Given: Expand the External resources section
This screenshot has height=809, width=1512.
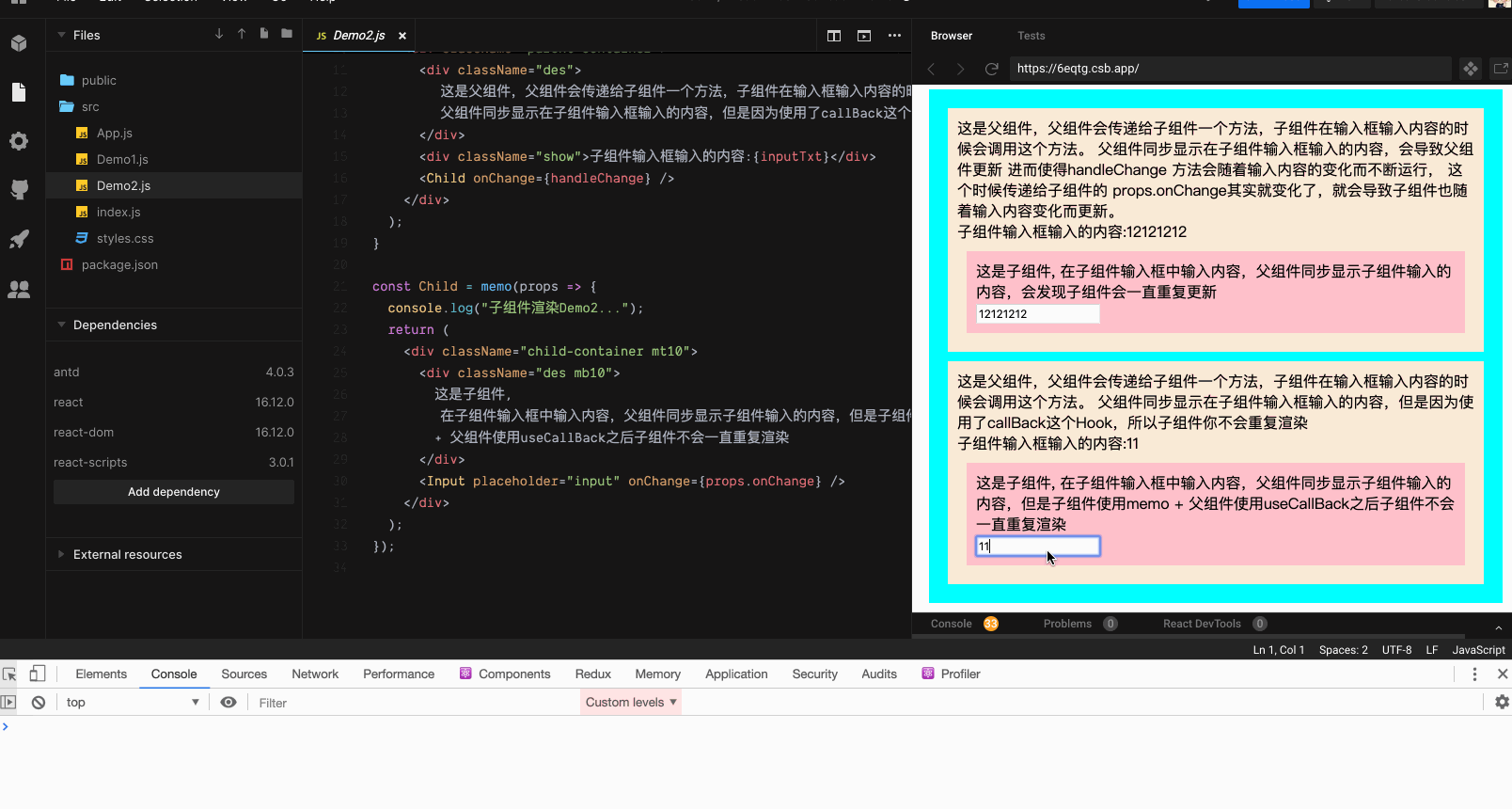Looking at the screenshot, I should (62, 554).
